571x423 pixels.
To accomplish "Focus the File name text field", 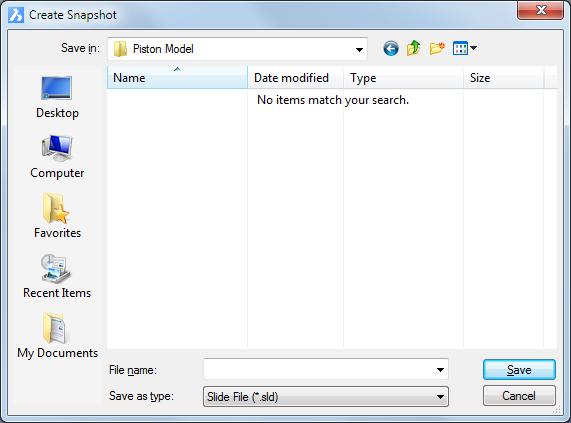I will point(319,370).
